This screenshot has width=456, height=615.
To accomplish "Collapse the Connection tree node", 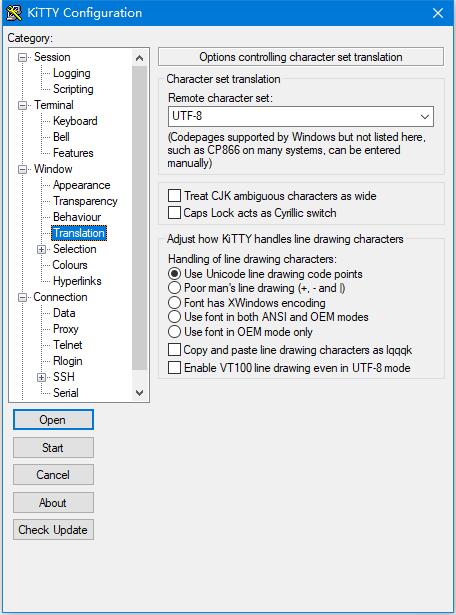I will click(x=23, y=297).
